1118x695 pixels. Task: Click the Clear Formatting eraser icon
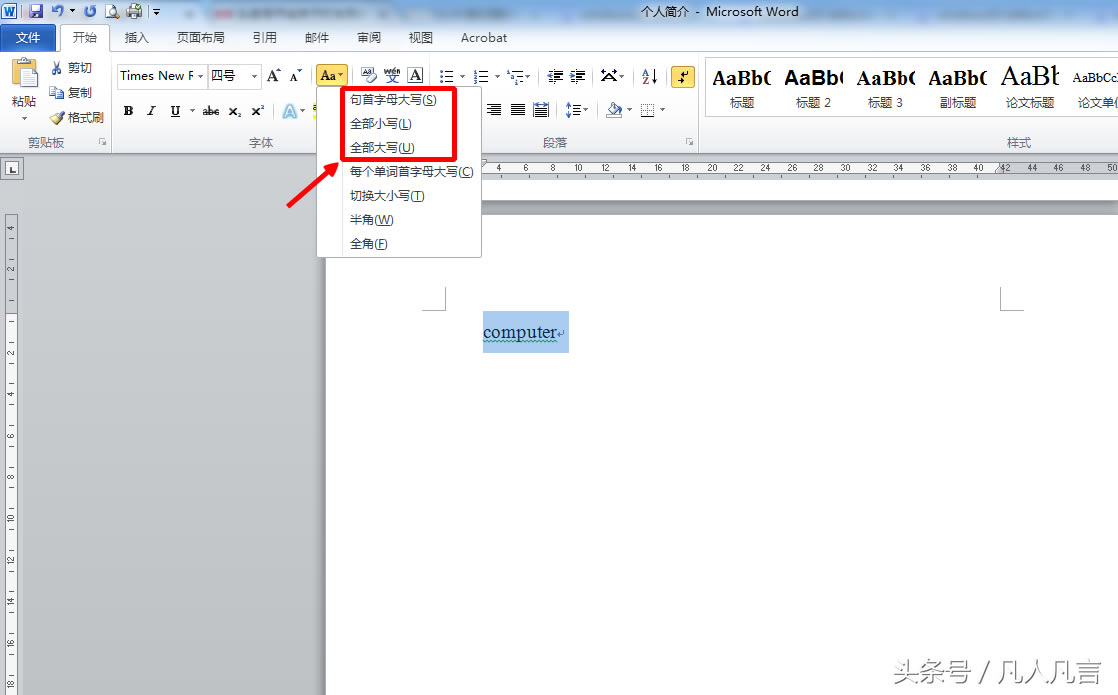point(367,76)
